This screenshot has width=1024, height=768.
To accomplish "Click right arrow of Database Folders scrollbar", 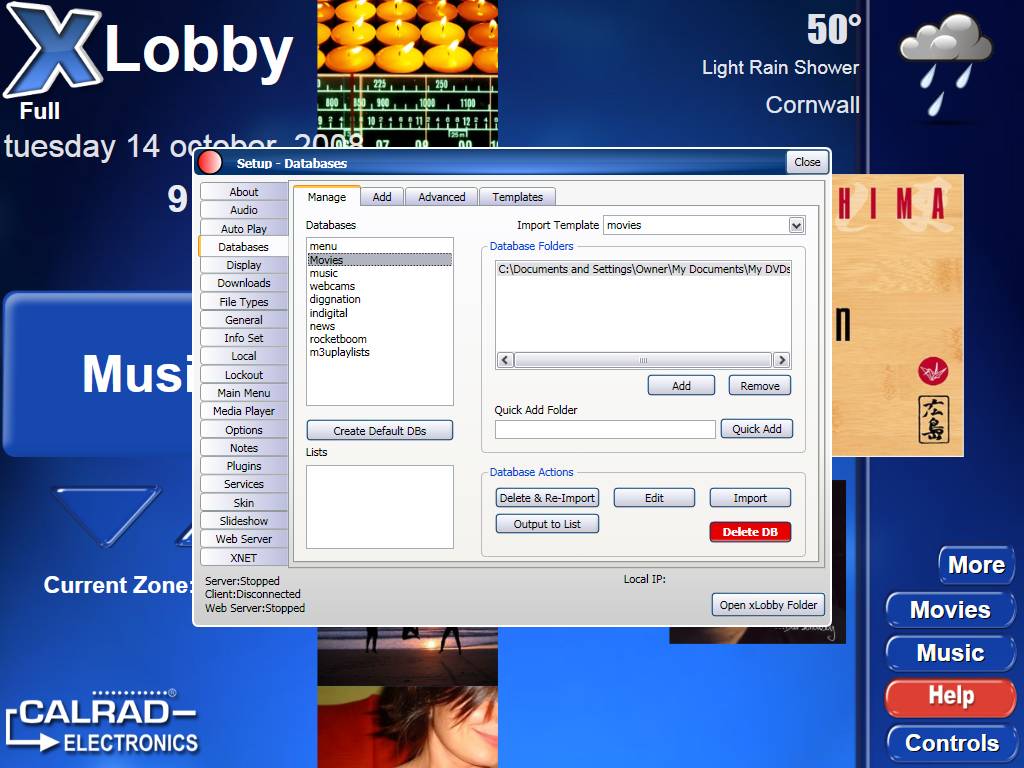I will 782,360.
